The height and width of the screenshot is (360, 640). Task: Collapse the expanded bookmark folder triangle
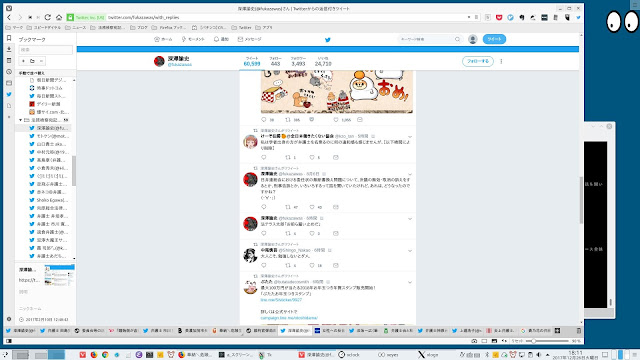(20, 120)
